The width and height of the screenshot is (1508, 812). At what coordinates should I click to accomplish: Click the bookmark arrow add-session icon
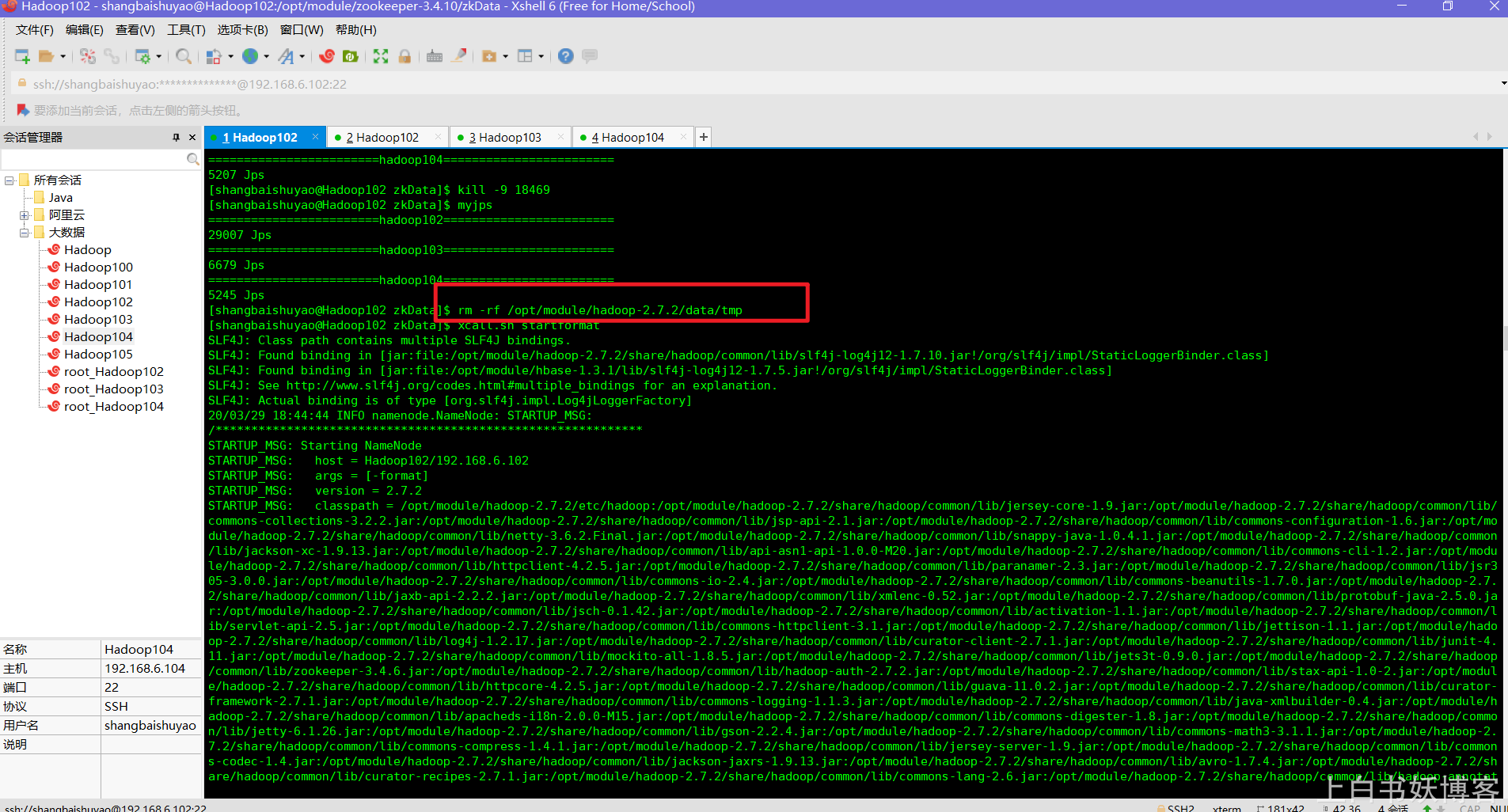(22, 110)
